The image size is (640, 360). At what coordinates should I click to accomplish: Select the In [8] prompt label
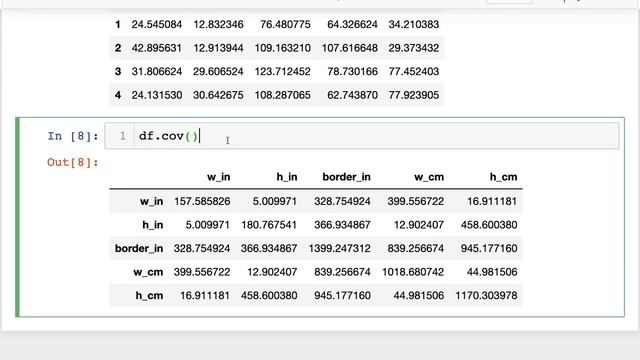point(73,136)
